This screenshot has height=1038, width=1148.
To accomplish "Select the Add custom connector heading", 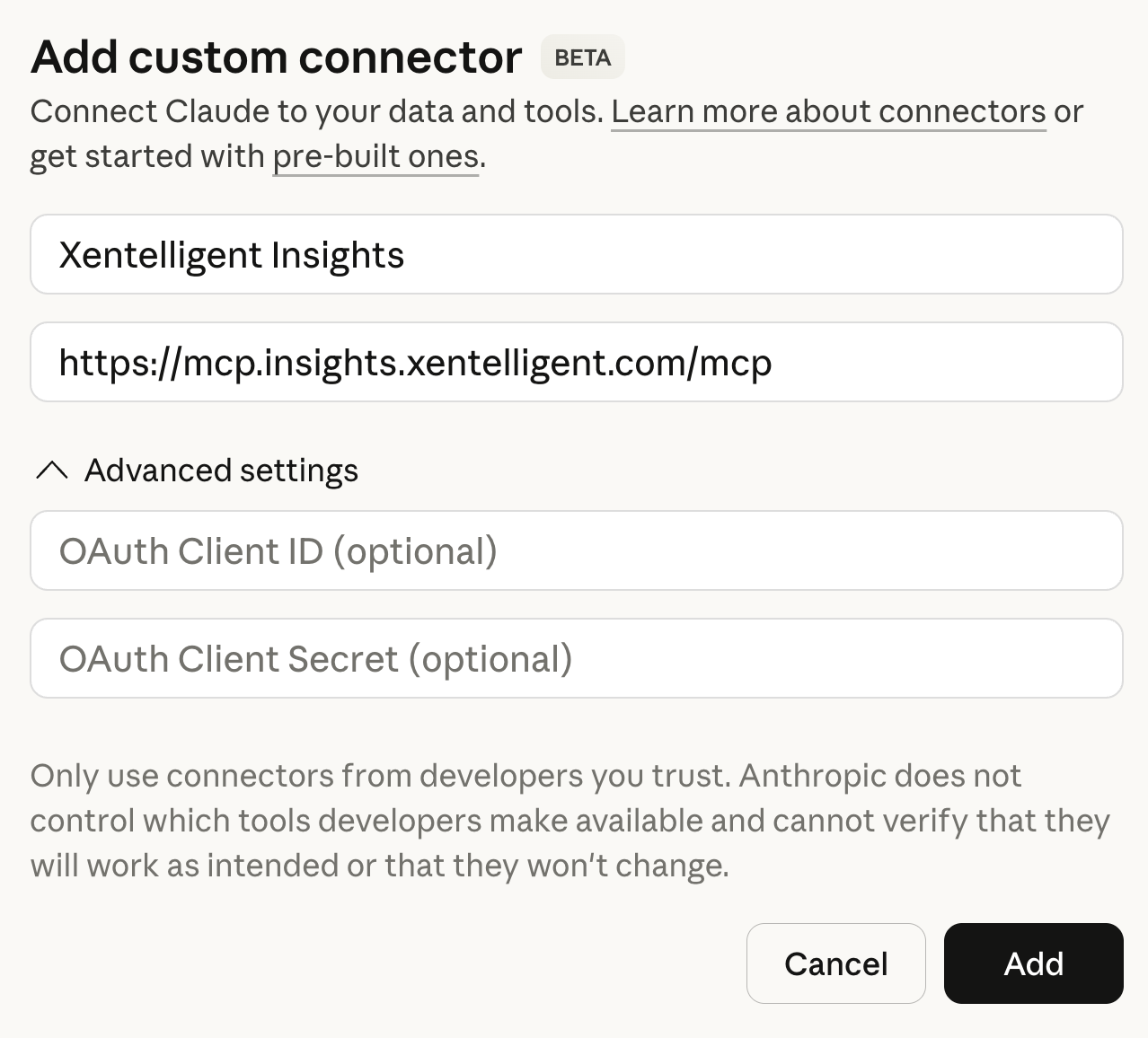I will tap(277, 56).
